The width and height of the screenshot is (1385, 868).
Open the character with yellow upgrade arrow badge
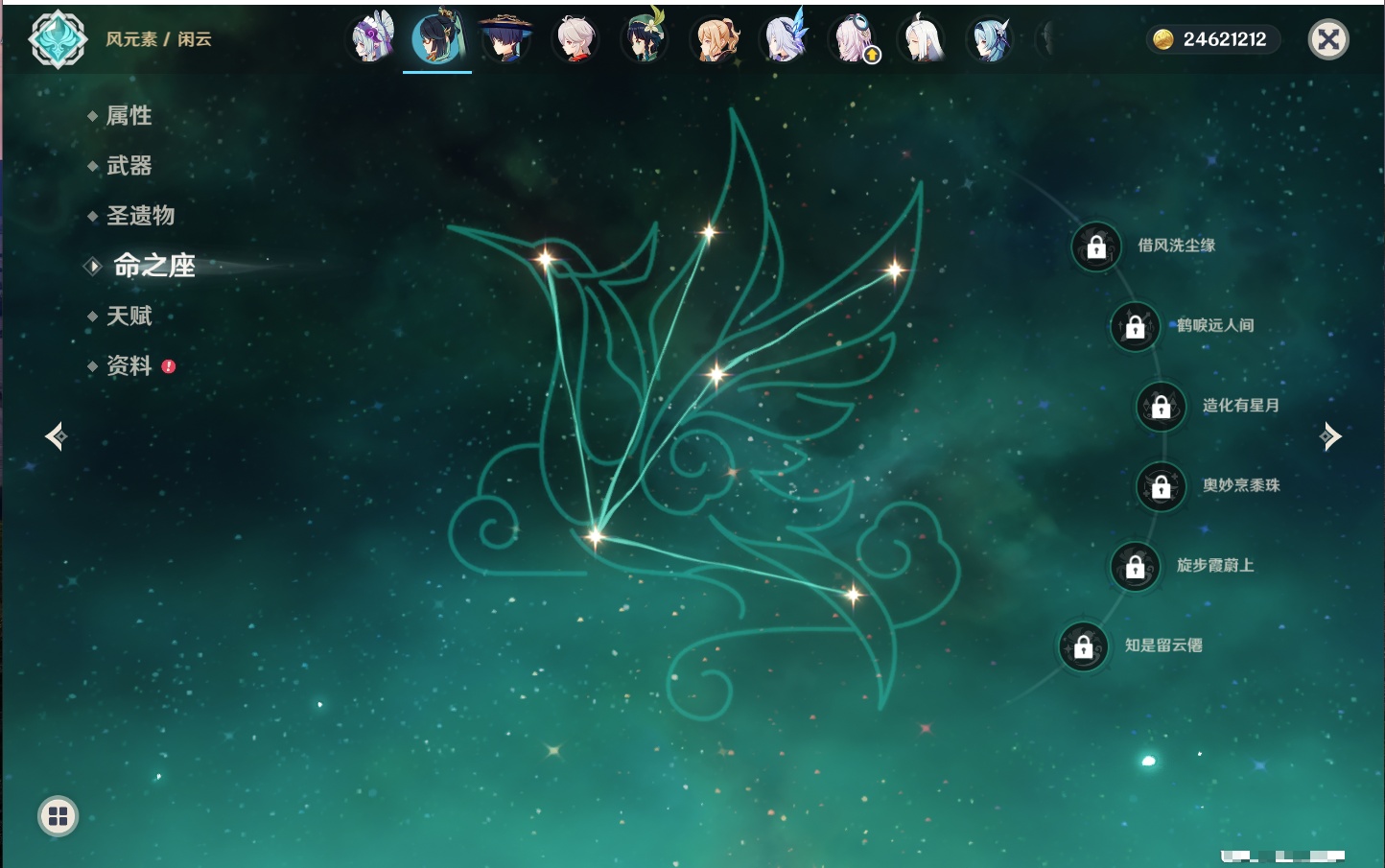(853, 39)
